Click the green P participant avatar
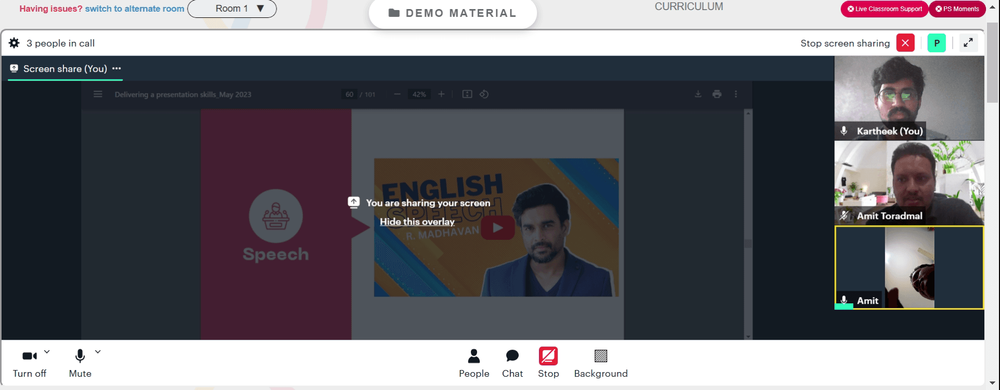Image resolution: width=1000 pixels, height=390 pixels. pos(936,43)
